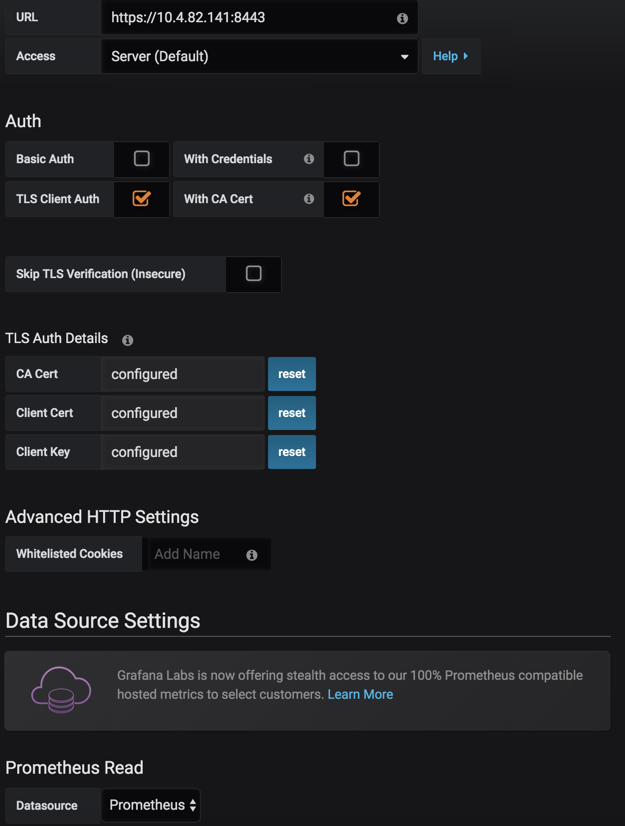Open the Learn More link

pos(360,694)
